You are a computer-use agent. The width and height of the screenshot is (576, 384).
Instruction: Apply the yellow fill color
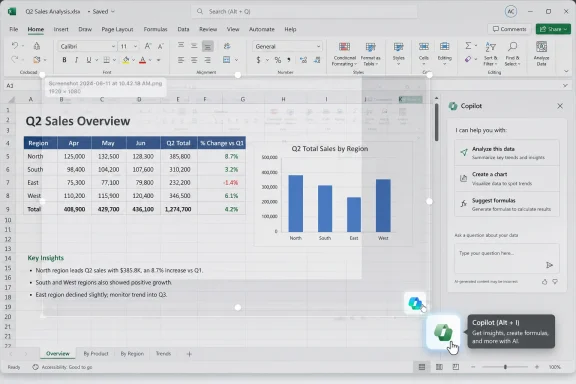pyautogui.click(x=126, y=60)
